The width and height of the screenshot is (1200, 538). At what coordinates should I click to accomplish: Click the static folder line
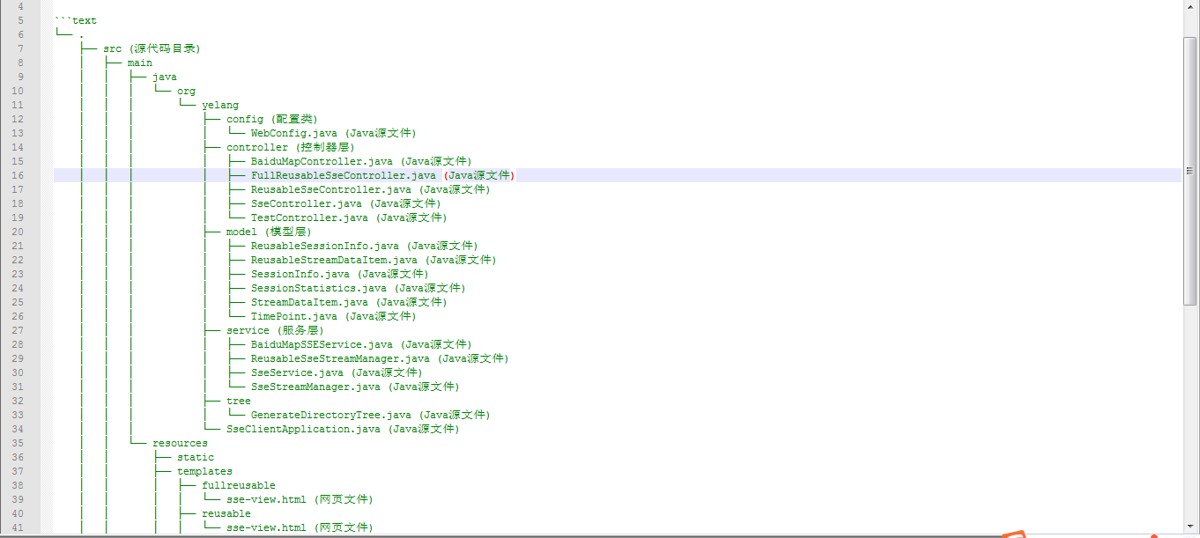[195, 456]
